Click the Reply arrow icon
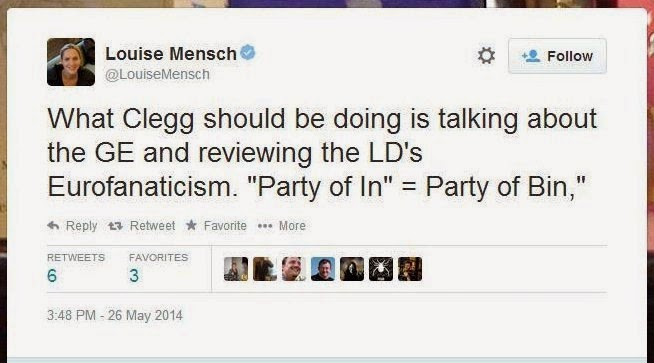The width and height of the screenshot is (654, 363). (x=53, y=226)
